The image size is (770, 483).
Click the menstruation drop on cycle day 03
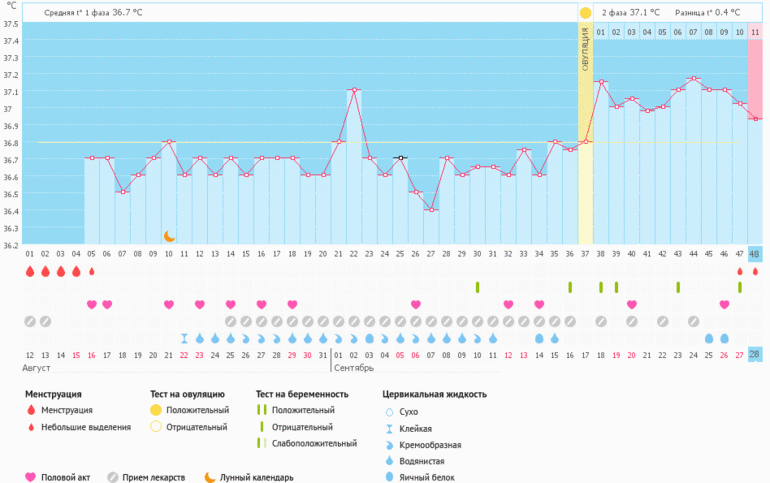[61, 271]
